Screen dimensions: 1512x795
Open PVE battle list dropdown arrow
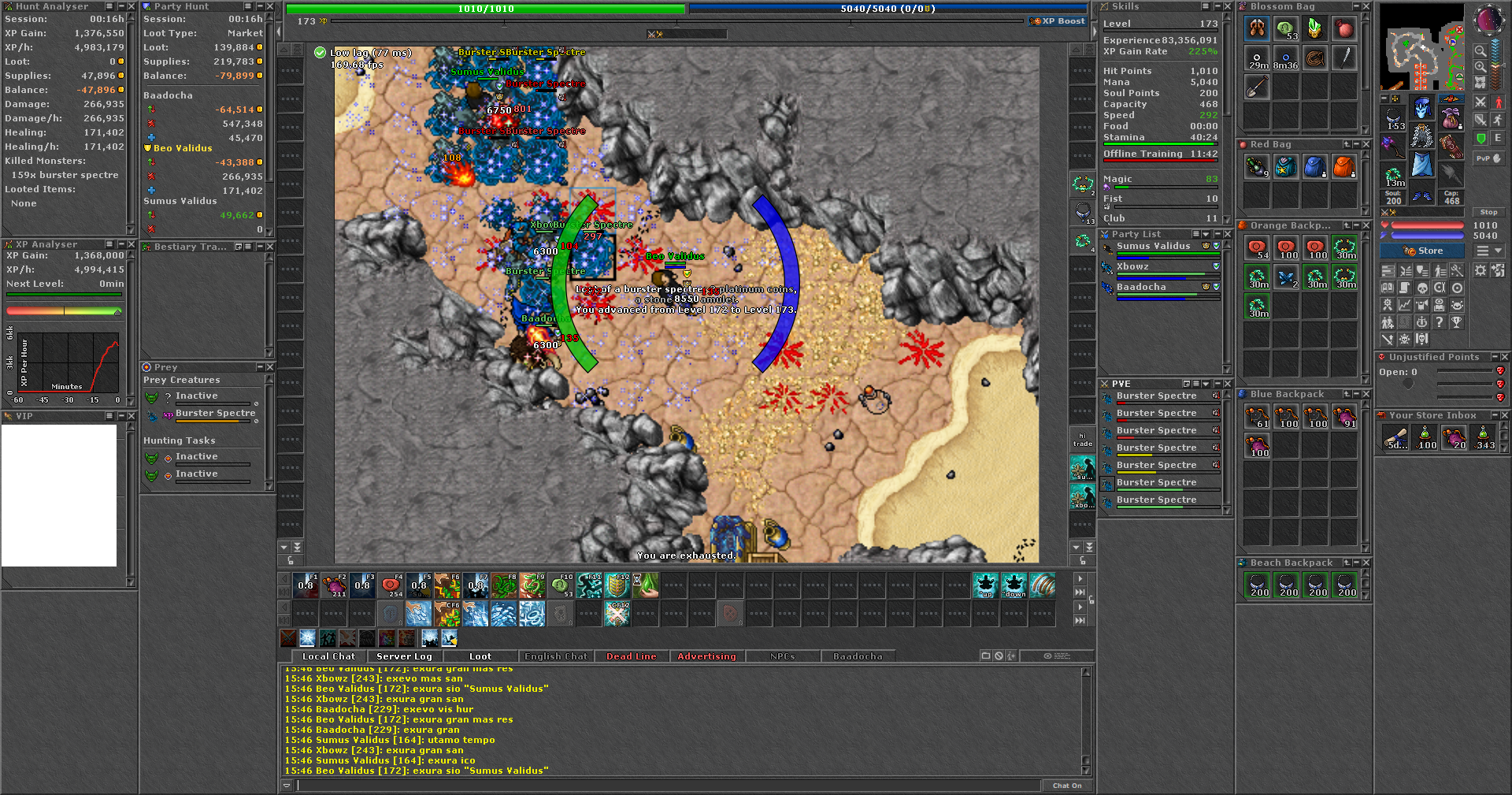pyautogui.click(x=1206, y=384)
